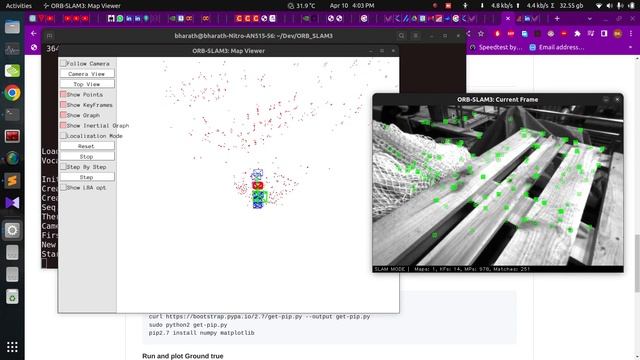The height and width of the screenshot is (360, 640).
Task: Close the active Chrome tab
Action: point(508,18)
